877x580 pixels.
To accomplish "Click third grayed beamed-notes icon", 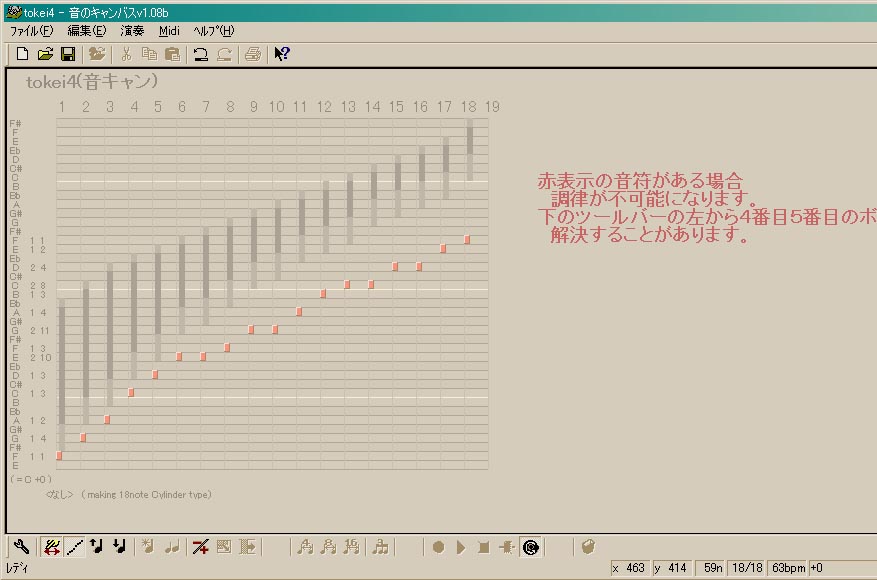I will [x=351, y=546].
